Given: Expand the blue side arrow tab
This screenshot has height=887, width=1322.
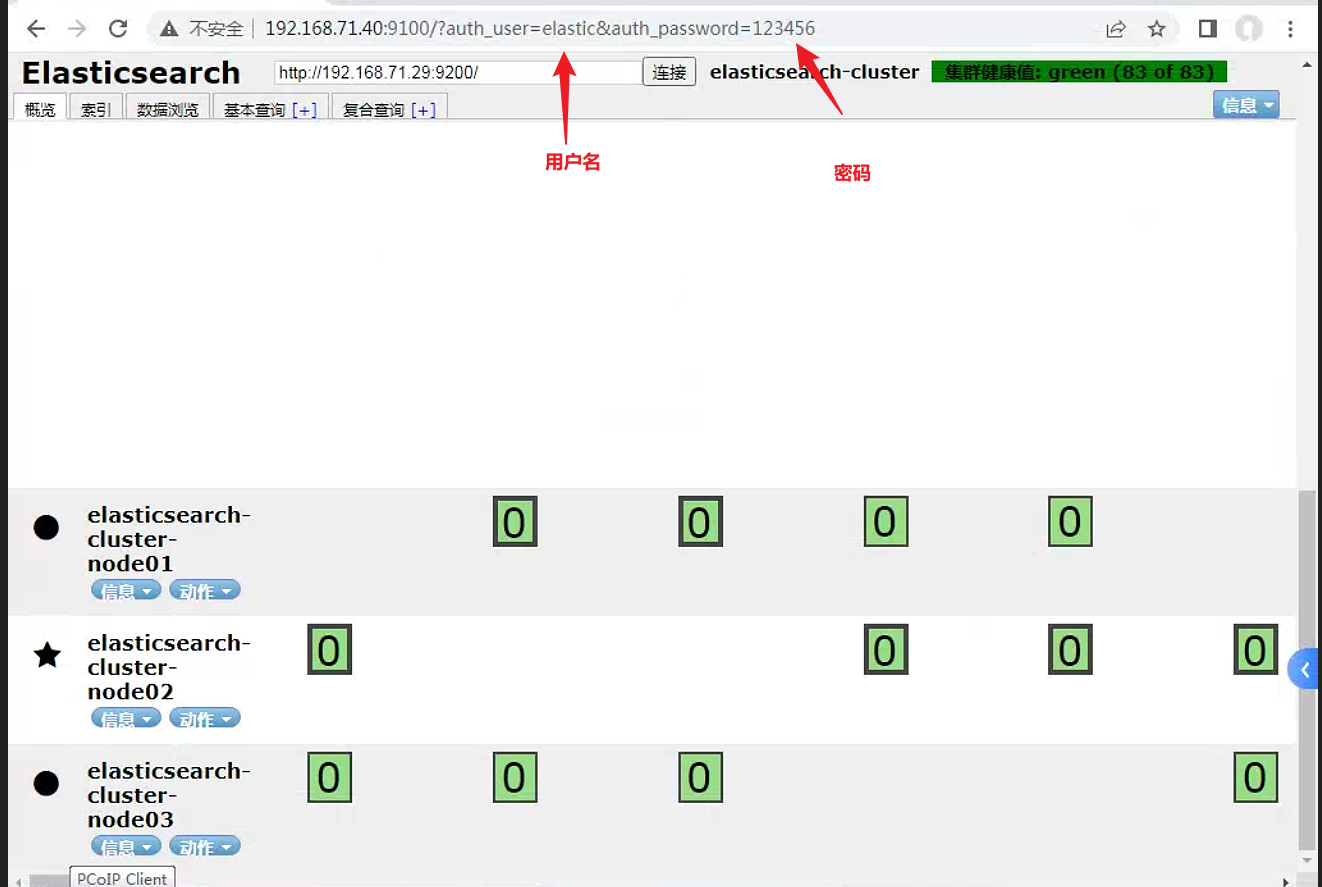Looking at the screenshot, I should 1304,669.
